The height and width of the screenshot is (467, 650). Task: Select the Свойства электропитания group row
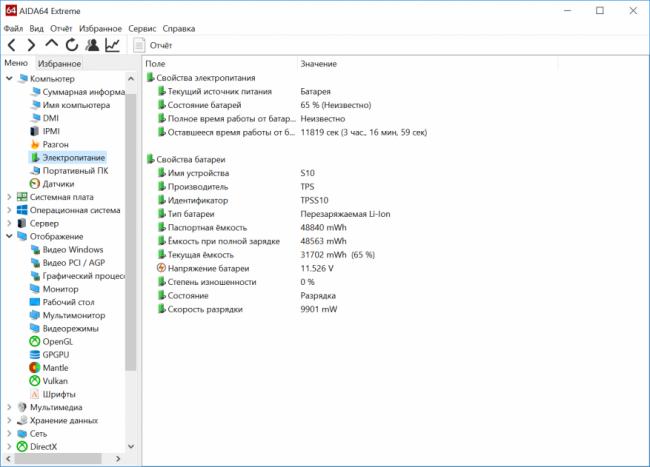201,78
